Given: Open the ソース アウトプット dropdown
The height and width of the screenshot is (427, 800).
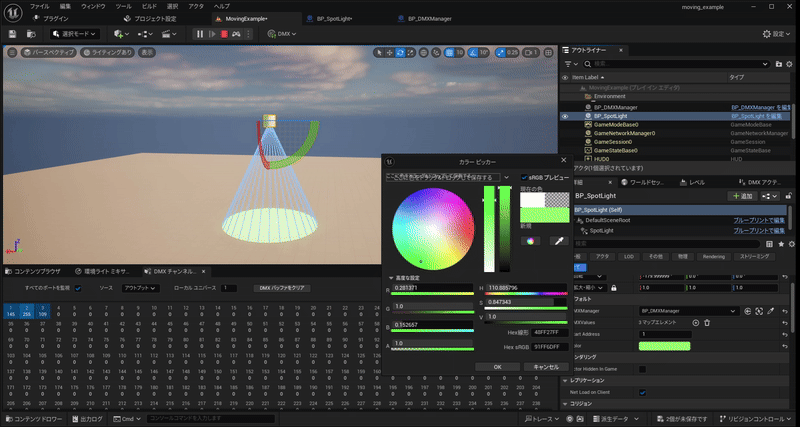Looking at the screenshot, I should point(141,288).
